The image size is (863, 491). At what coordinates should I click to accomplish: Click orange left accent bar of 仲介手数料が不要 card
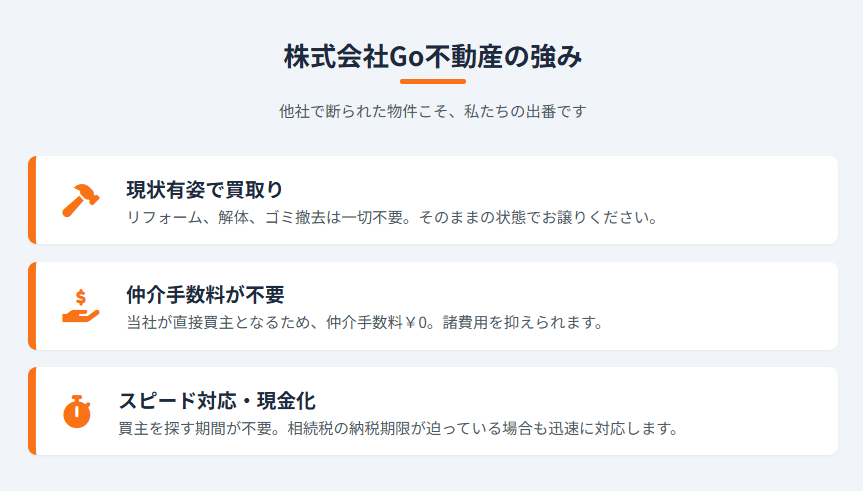coord(32,306)
